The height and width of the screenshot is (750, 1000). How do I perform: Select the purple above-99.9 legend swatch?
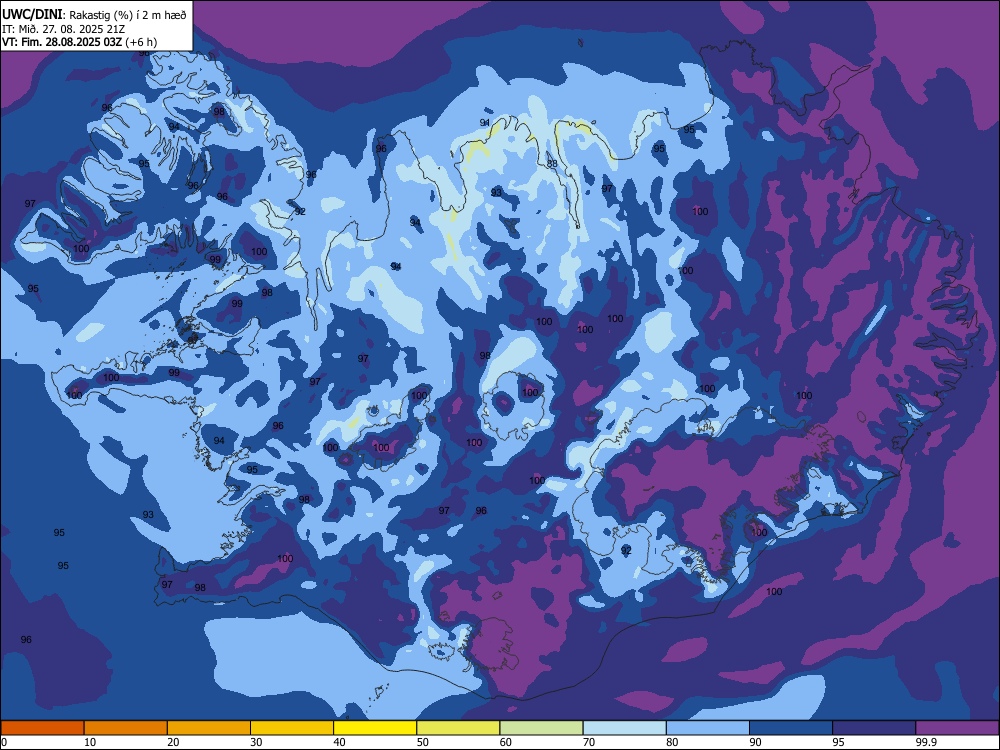[957, 728]
